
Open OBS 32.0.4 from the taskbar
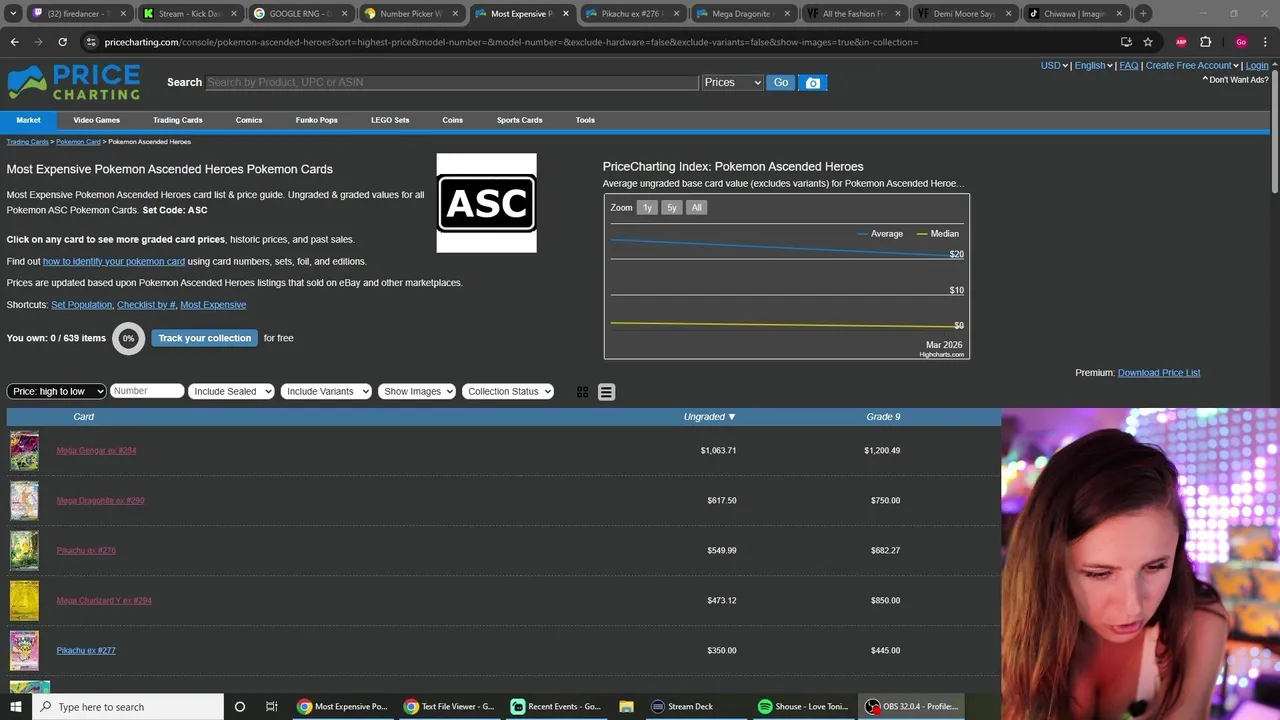pos(912,707)
